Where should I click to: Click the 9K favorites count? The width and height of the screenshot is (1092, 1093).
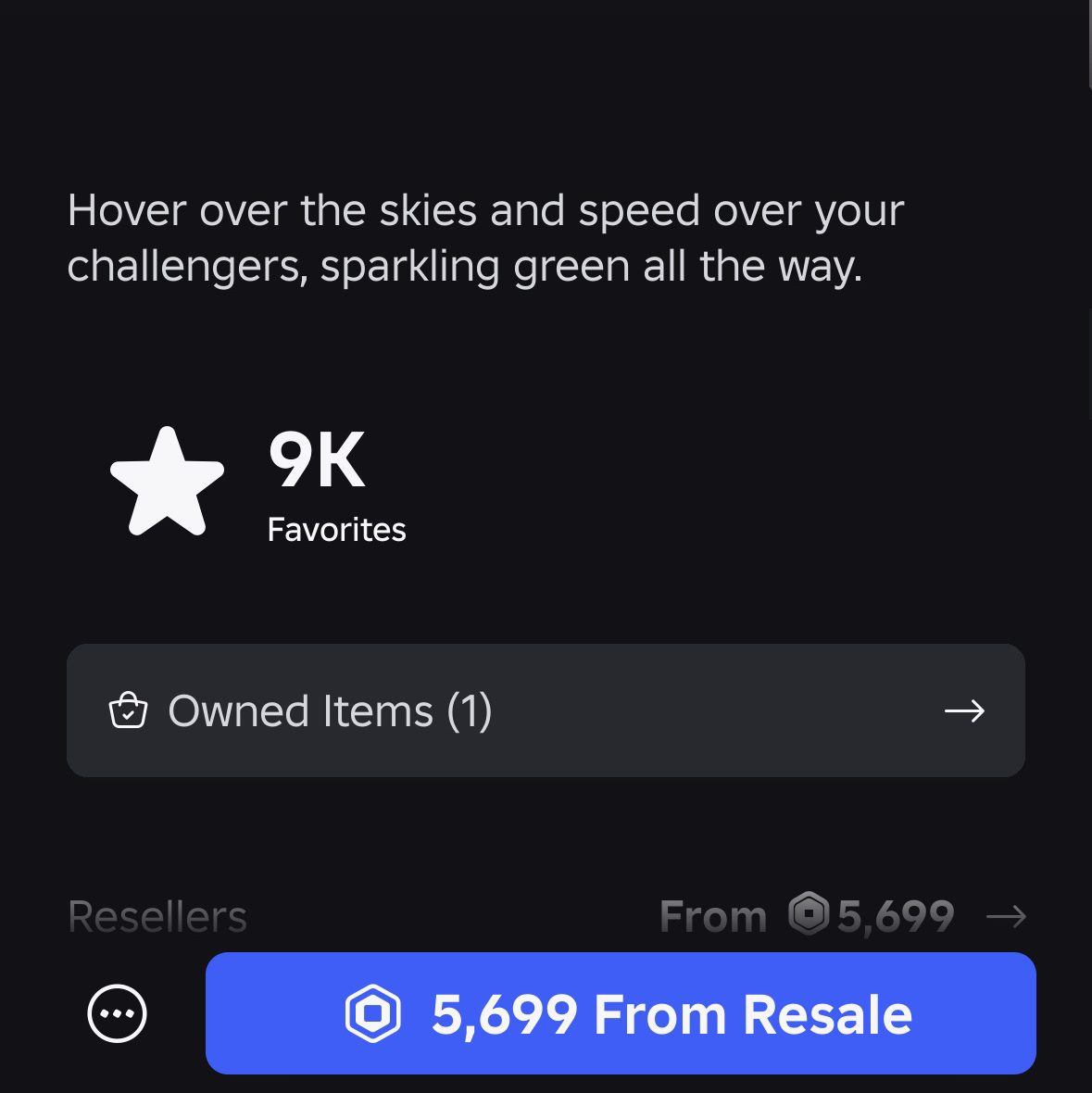(317, 461)
